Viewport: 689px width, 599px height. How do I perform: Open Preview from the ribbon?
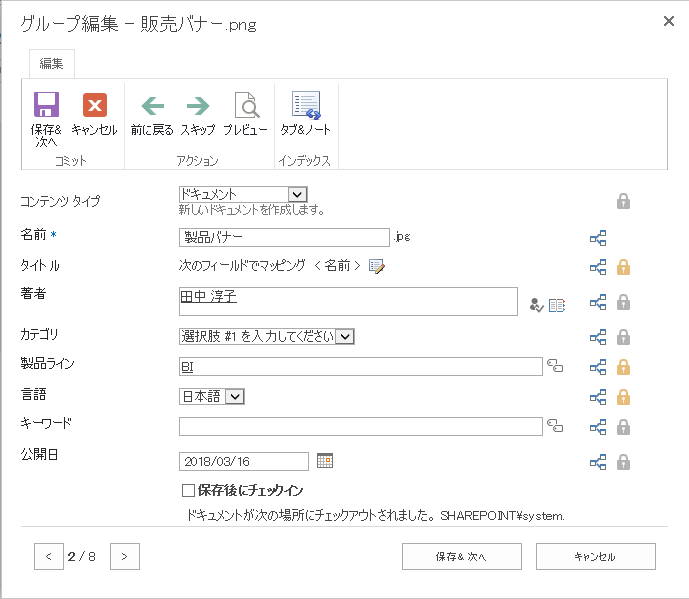(245, 106)
